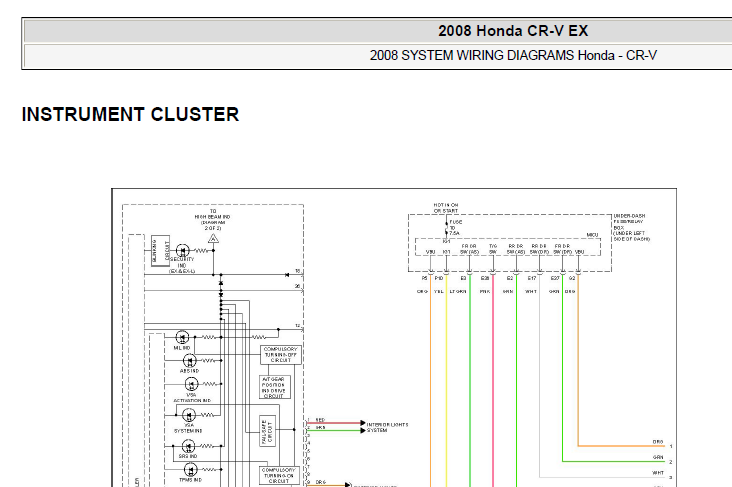This screenshot has width=732, height=487.
Task: Click the "IG1" terminal label beside VBU
Action: click(x=447, y=252)
